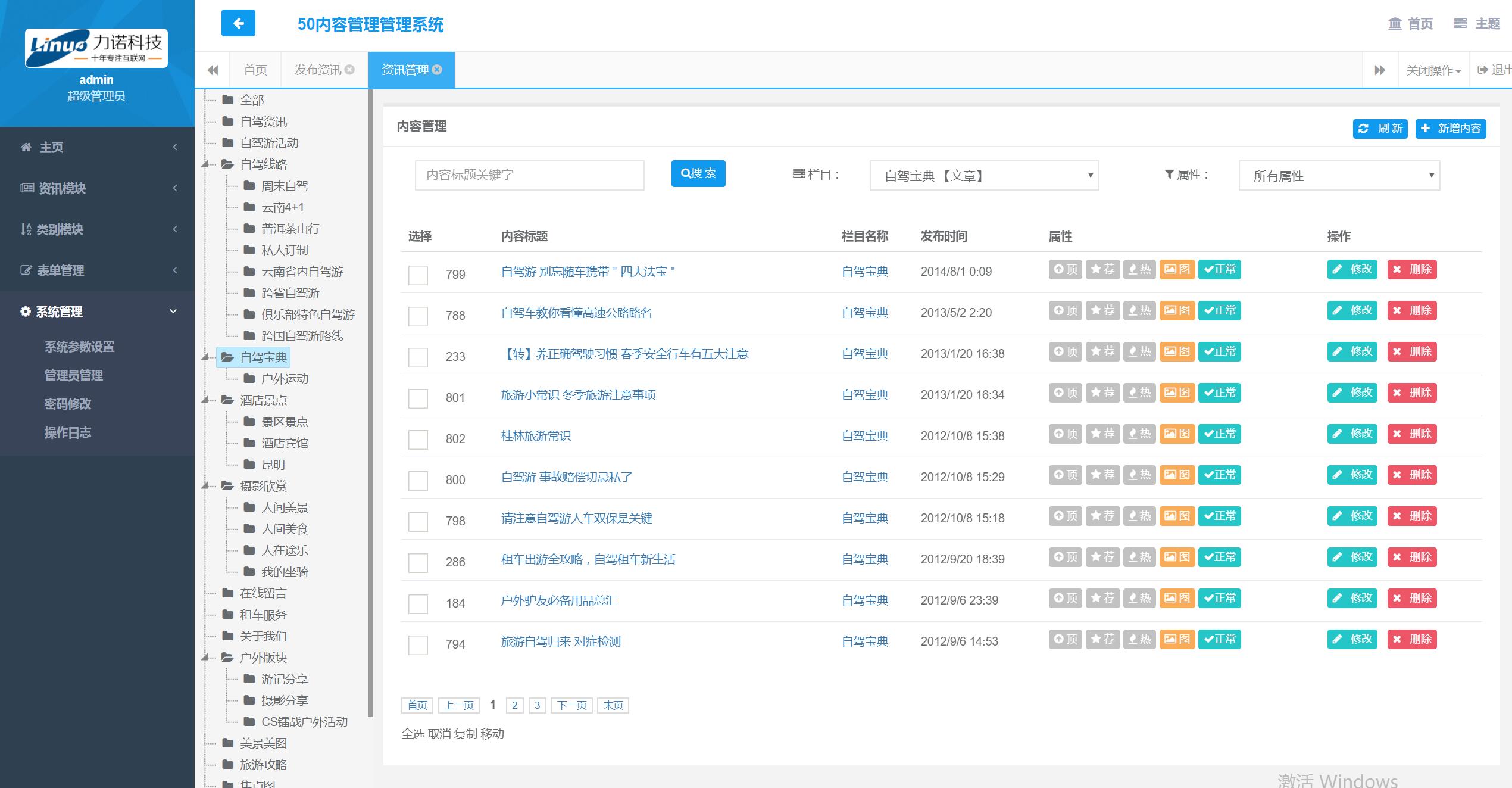Screen dimensions: 1512x788
Task: Go to page 2 in pagination
Action: point(514,705)
